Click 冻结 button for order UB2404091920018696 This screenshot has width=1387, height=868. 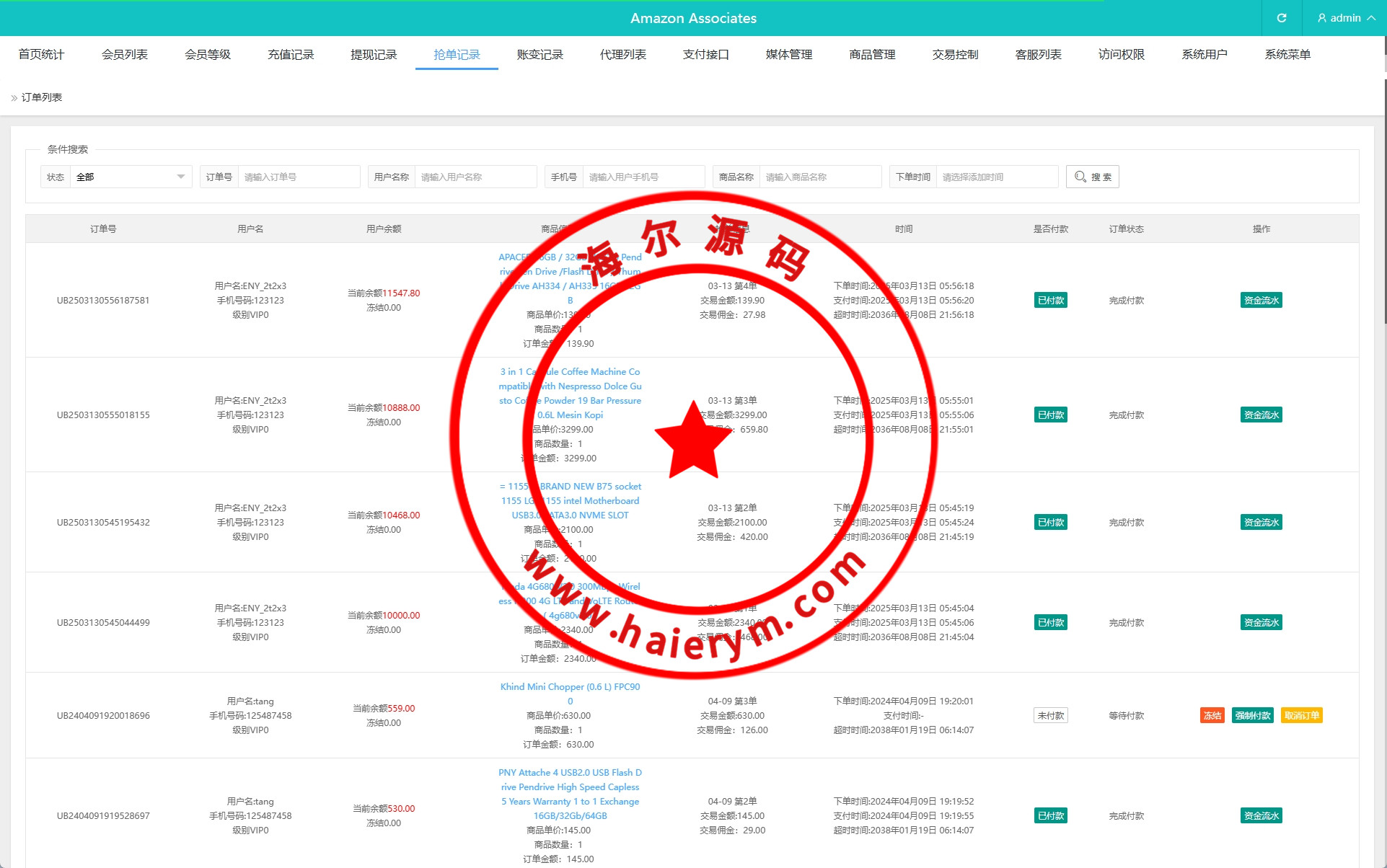pyautogui.click(x=1212, y=715)
